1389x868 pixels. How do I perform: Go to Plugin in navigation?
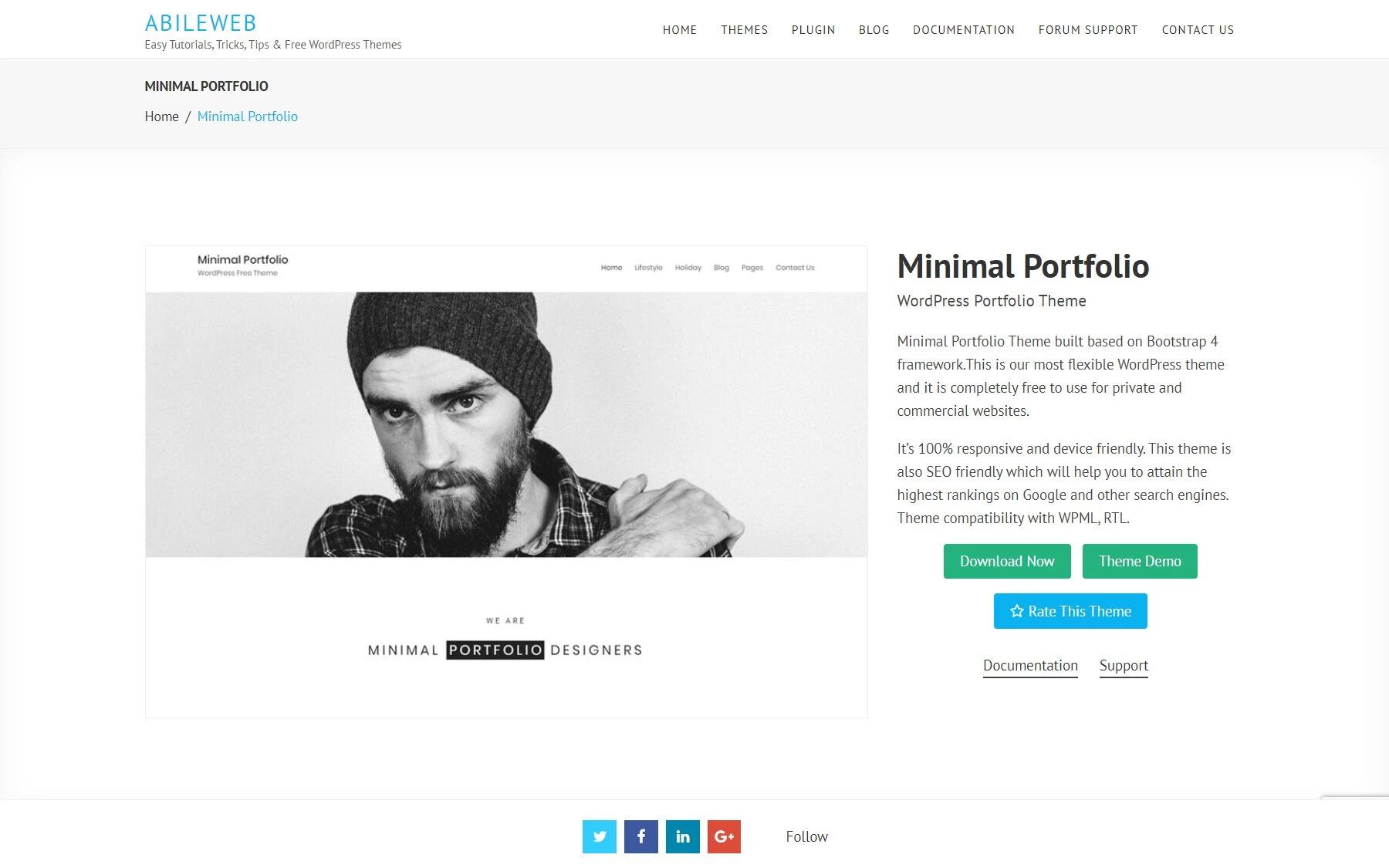813,30
